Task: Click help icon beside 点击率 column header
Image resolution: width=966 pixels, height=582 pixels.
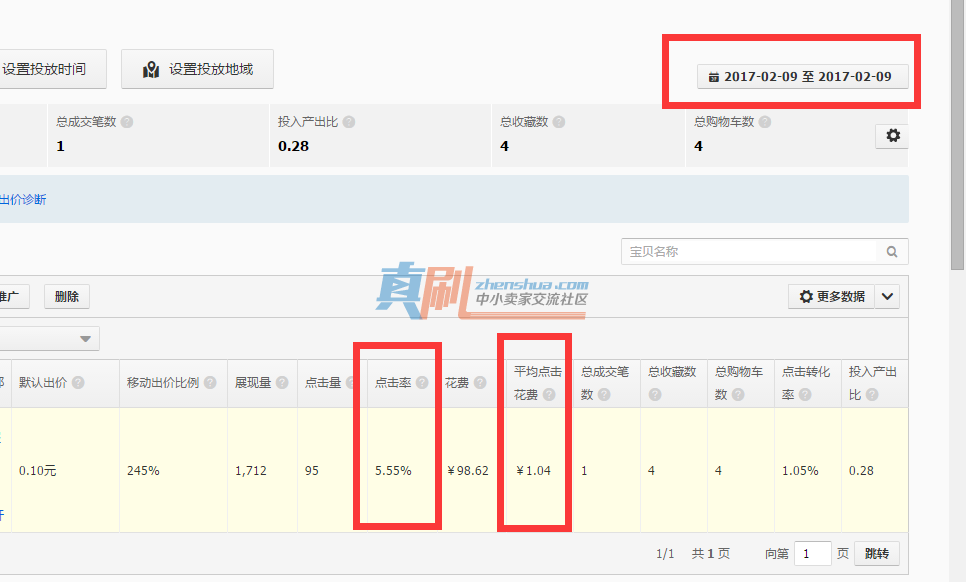Action: (x=422, y=382)
